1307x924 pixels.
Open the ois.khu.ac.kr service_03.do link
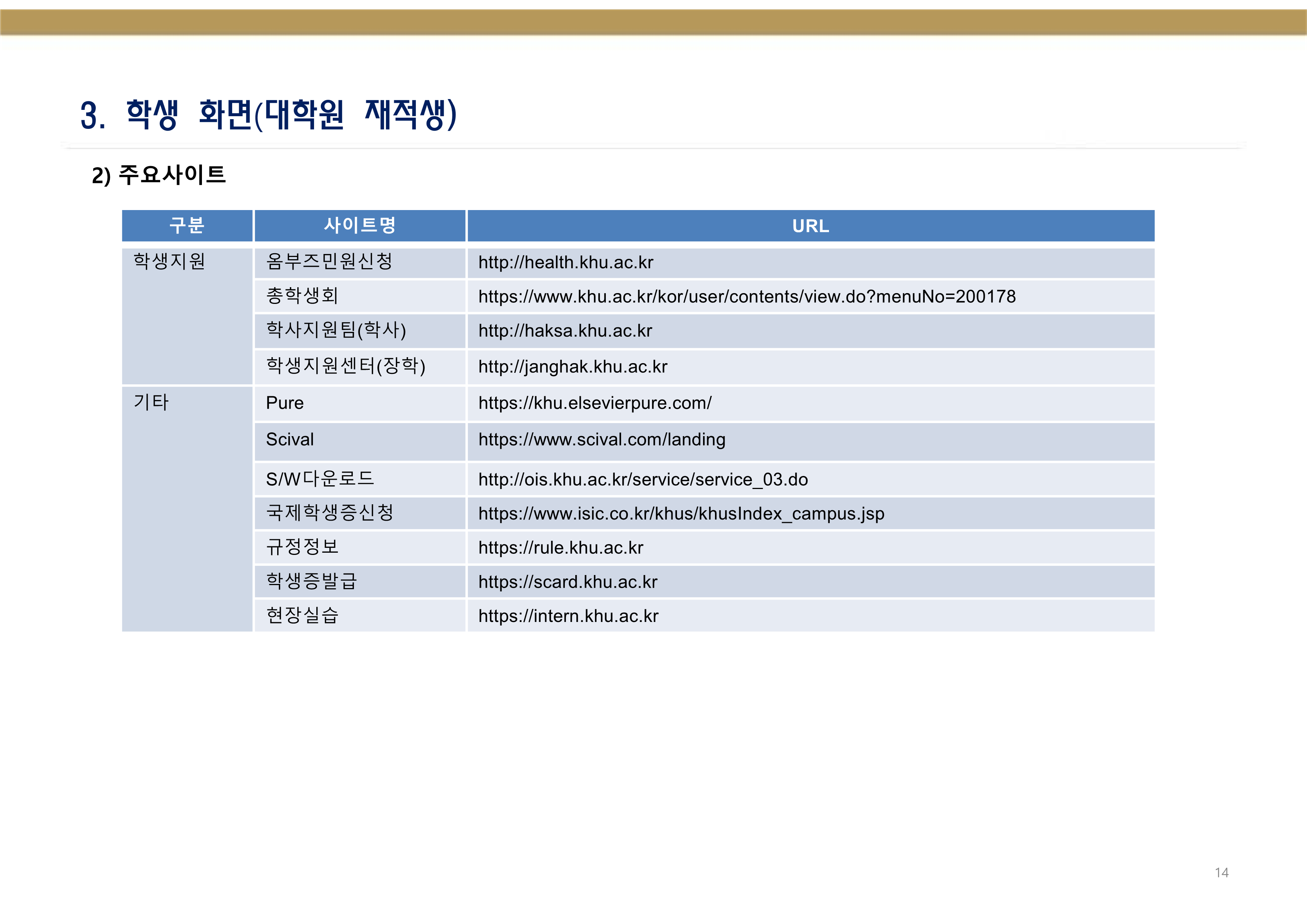(643, 479)
